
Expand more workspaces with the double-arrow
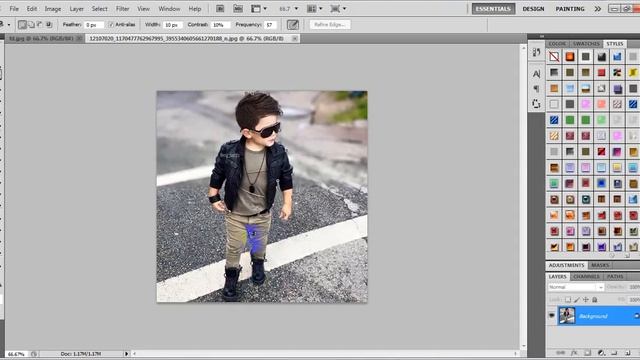[x=598, y=9]
